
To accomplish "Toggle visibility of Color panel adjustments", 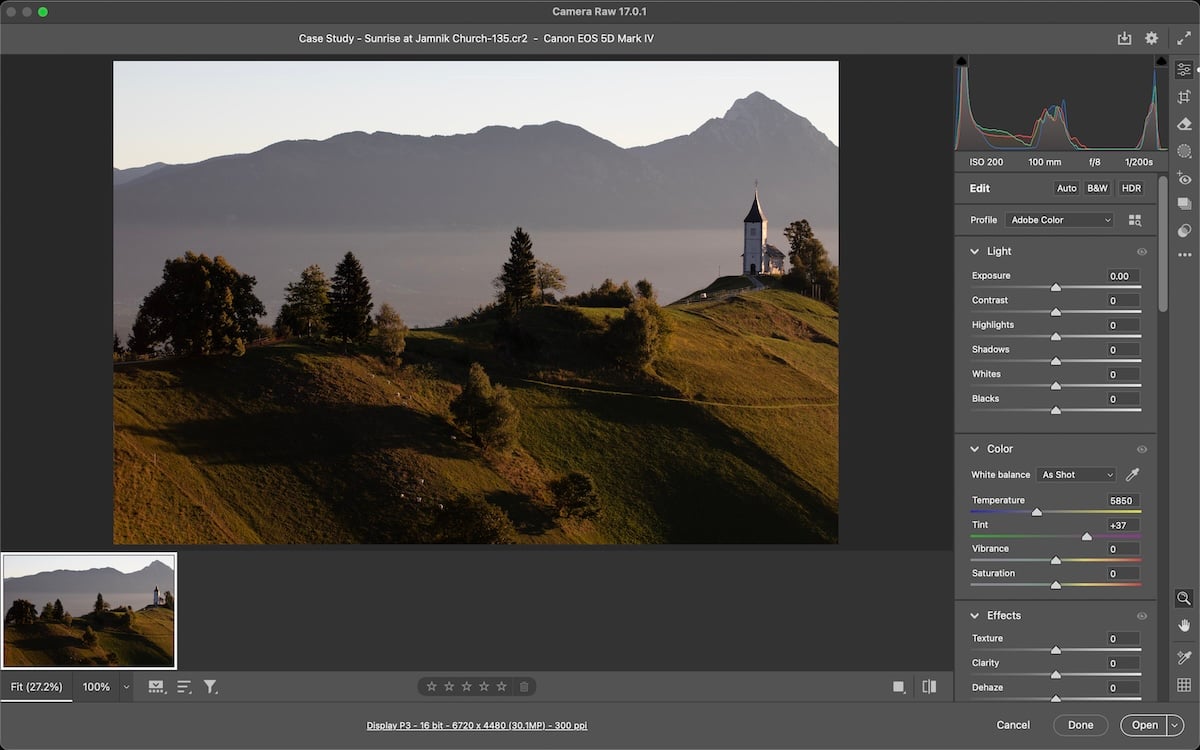I will [x=1141, y=448].
